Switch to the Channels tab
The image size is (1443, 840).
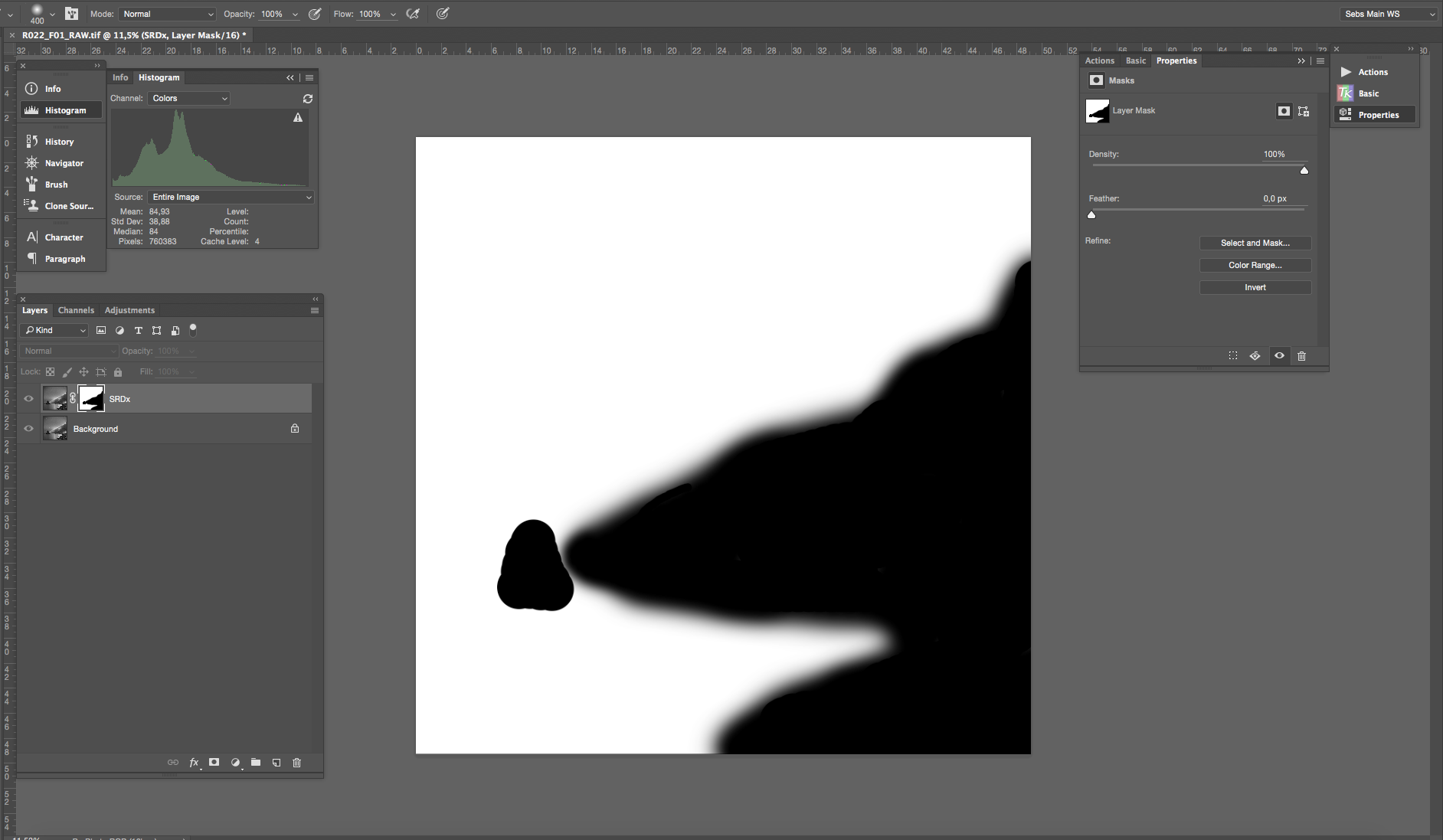(x=76, y=311)
